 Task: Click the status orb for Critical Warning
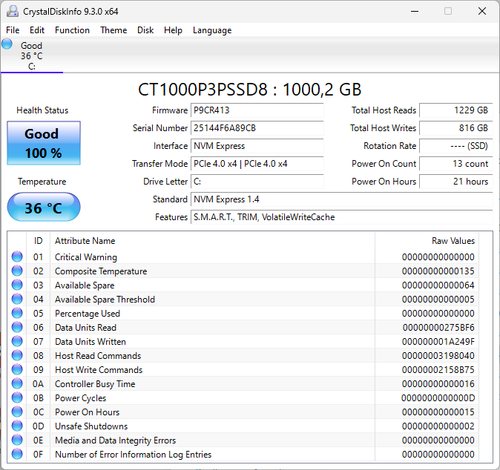17,257
